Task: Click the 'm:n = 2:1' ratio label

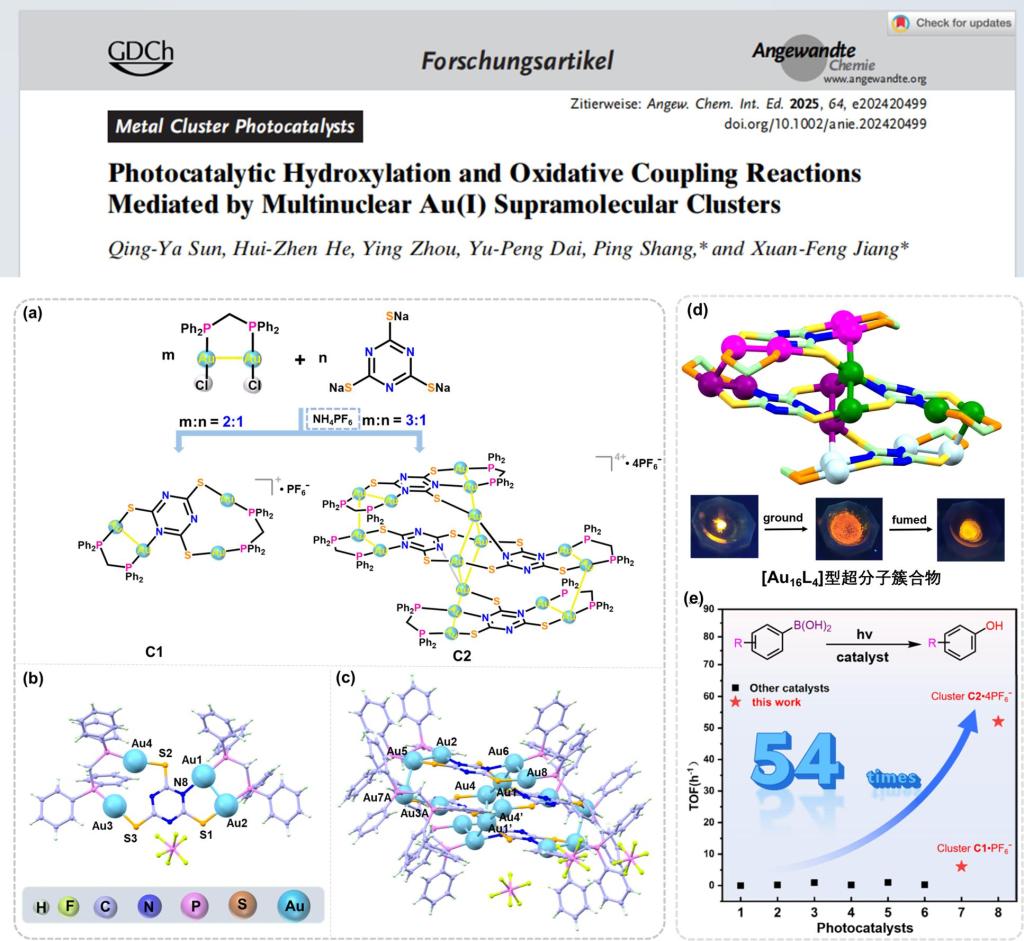Action: 211,422
